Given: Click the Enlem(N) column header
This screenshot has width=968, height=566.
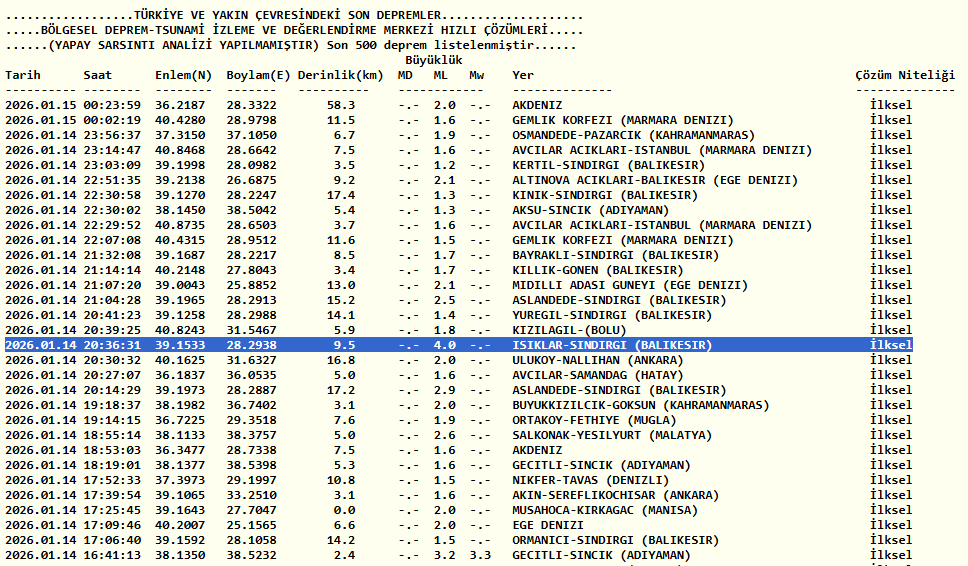Looking at the screenshot, I should click(184, 75).
